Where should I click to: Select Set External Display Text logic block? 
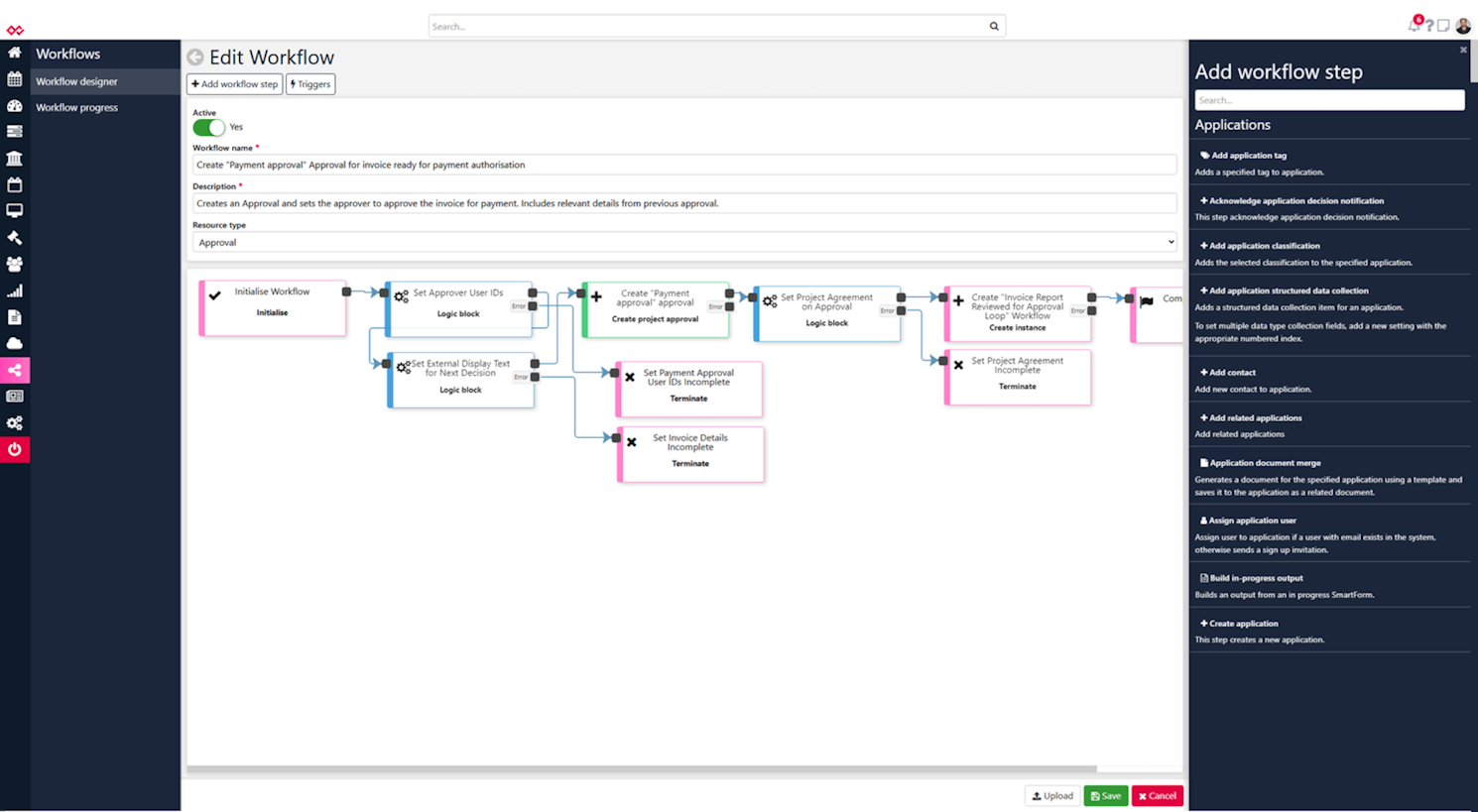click(461, 380)
